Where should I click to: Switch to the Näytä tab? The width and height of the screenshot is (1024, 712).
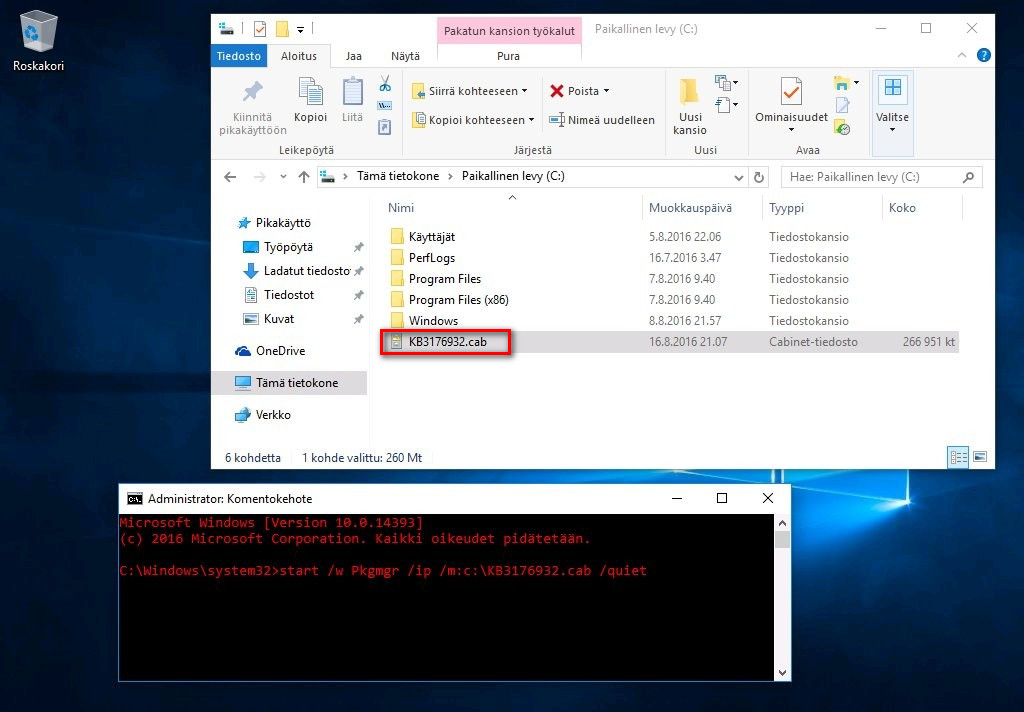coord(405,56)
